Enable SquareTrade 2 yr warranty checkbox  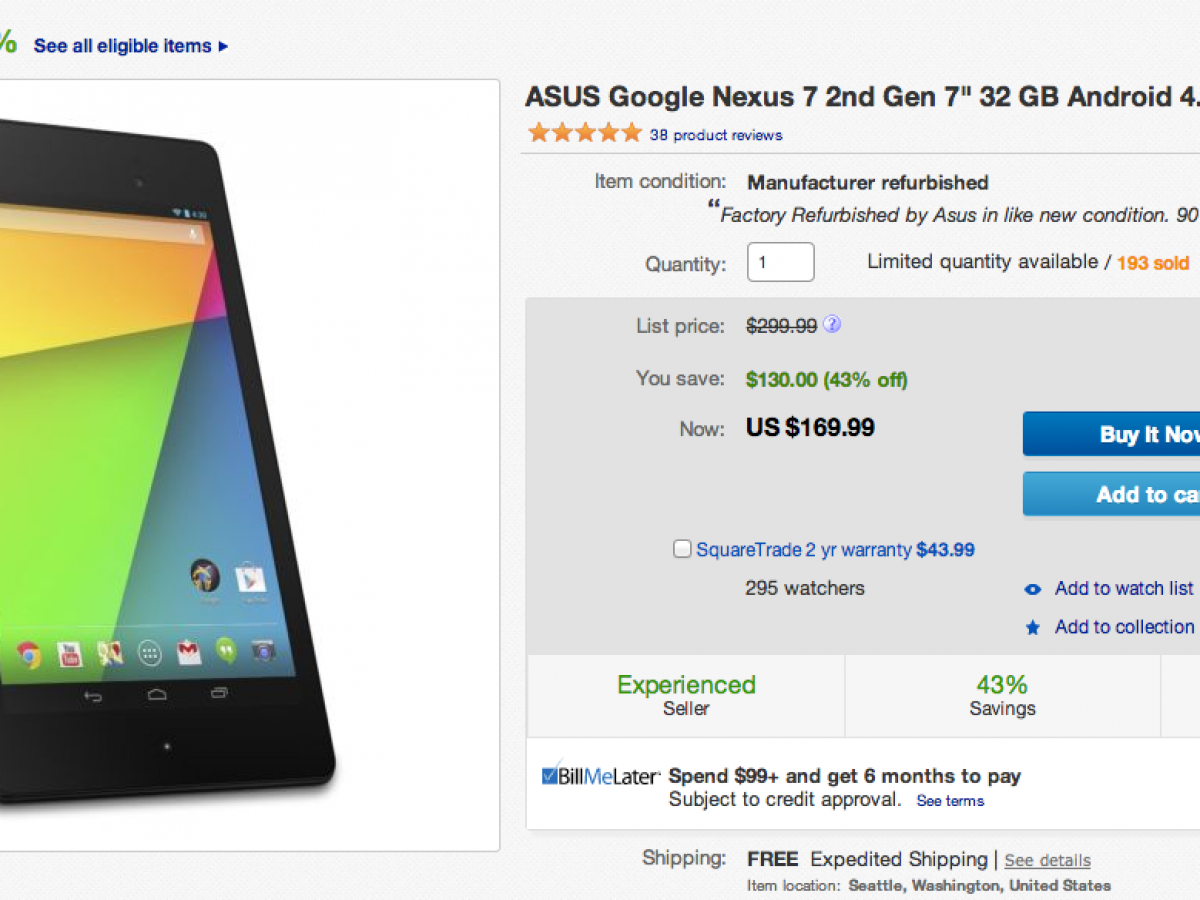click(x=682, y=549)
